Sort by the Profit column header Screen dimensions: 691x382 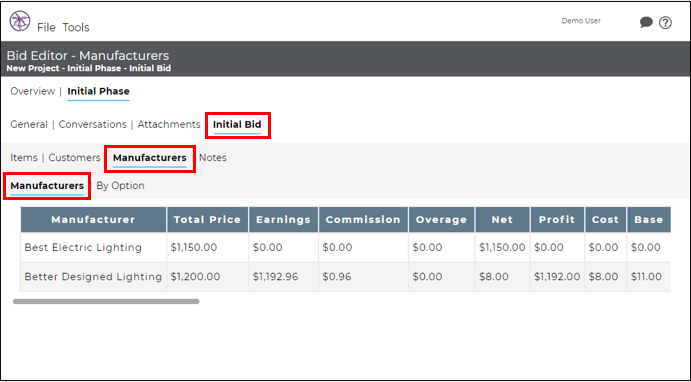coord(557,219)
